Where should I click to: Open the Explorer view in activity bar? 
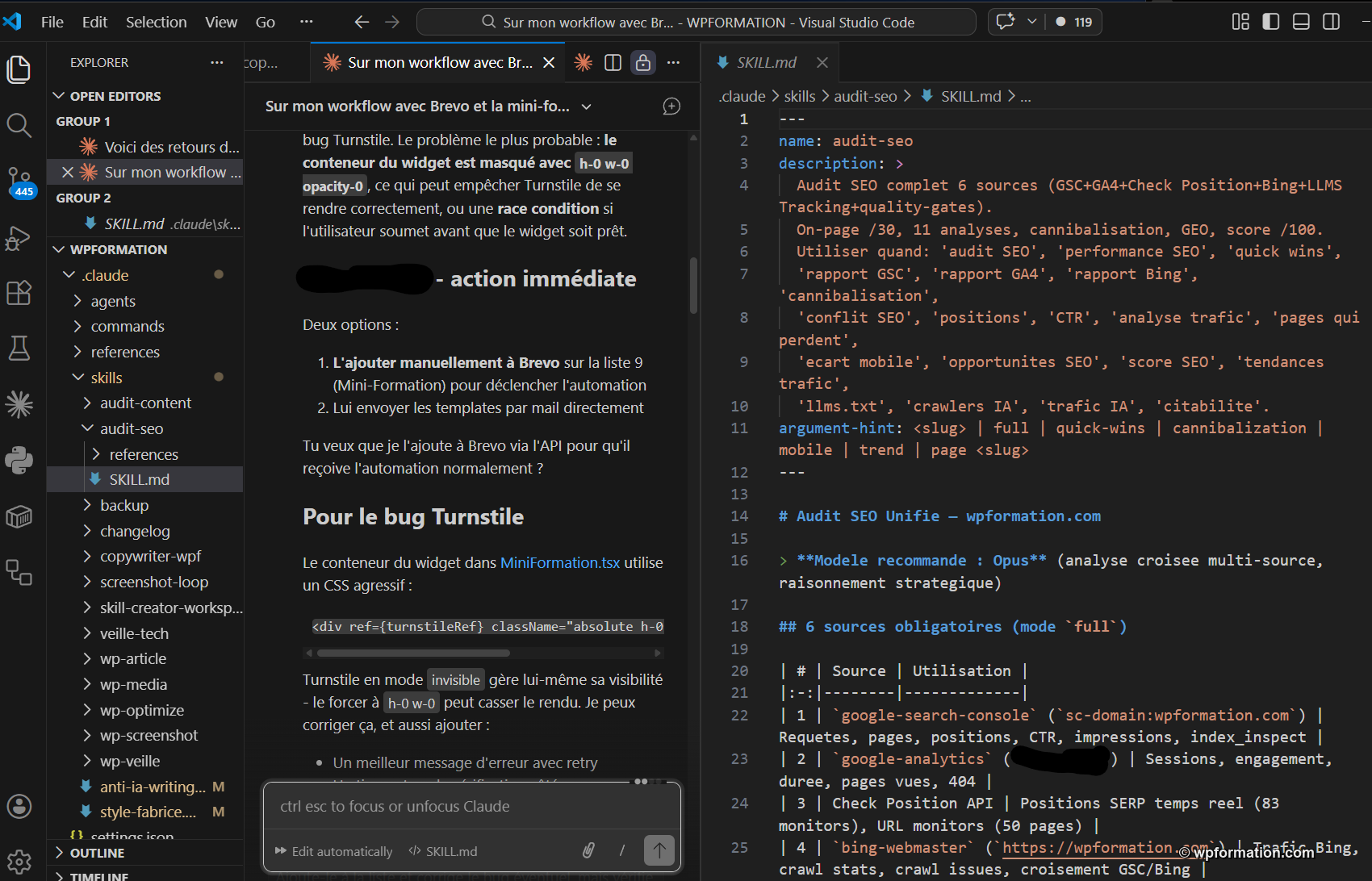[19, 69]
